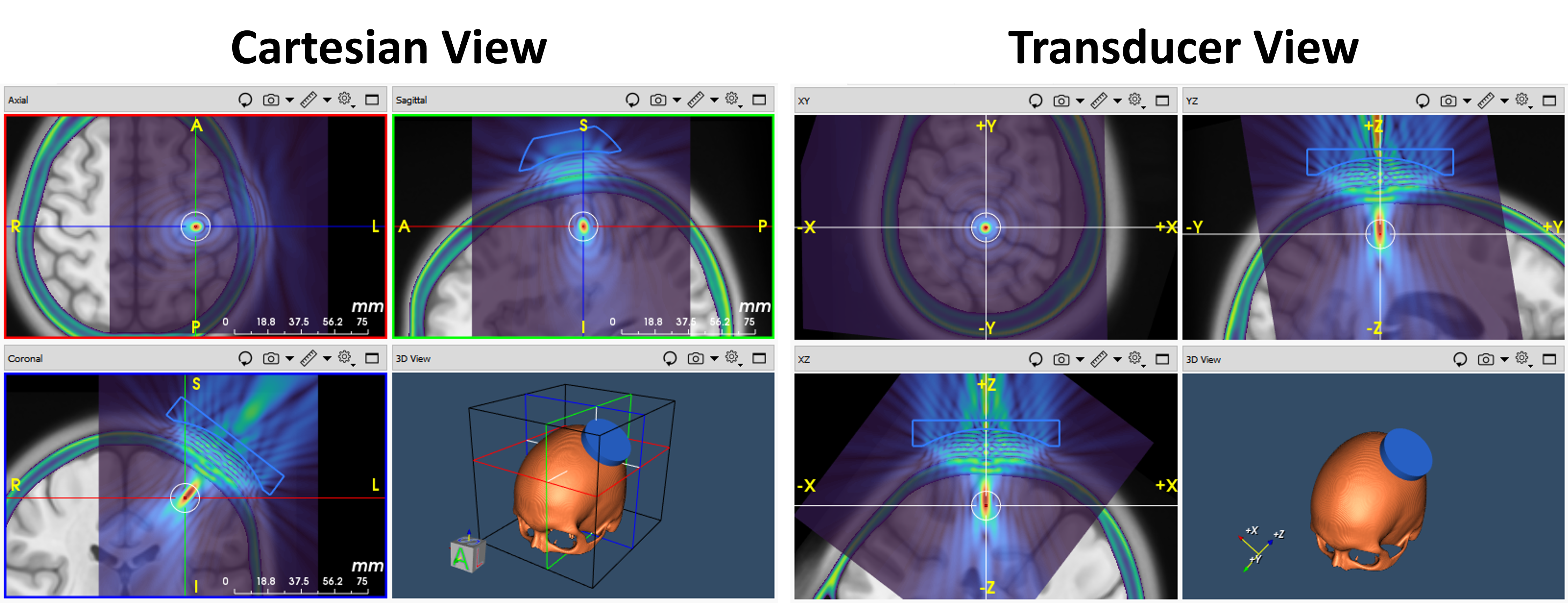Reset the YZ view

pyautogui.click(x=1423, y=101)
